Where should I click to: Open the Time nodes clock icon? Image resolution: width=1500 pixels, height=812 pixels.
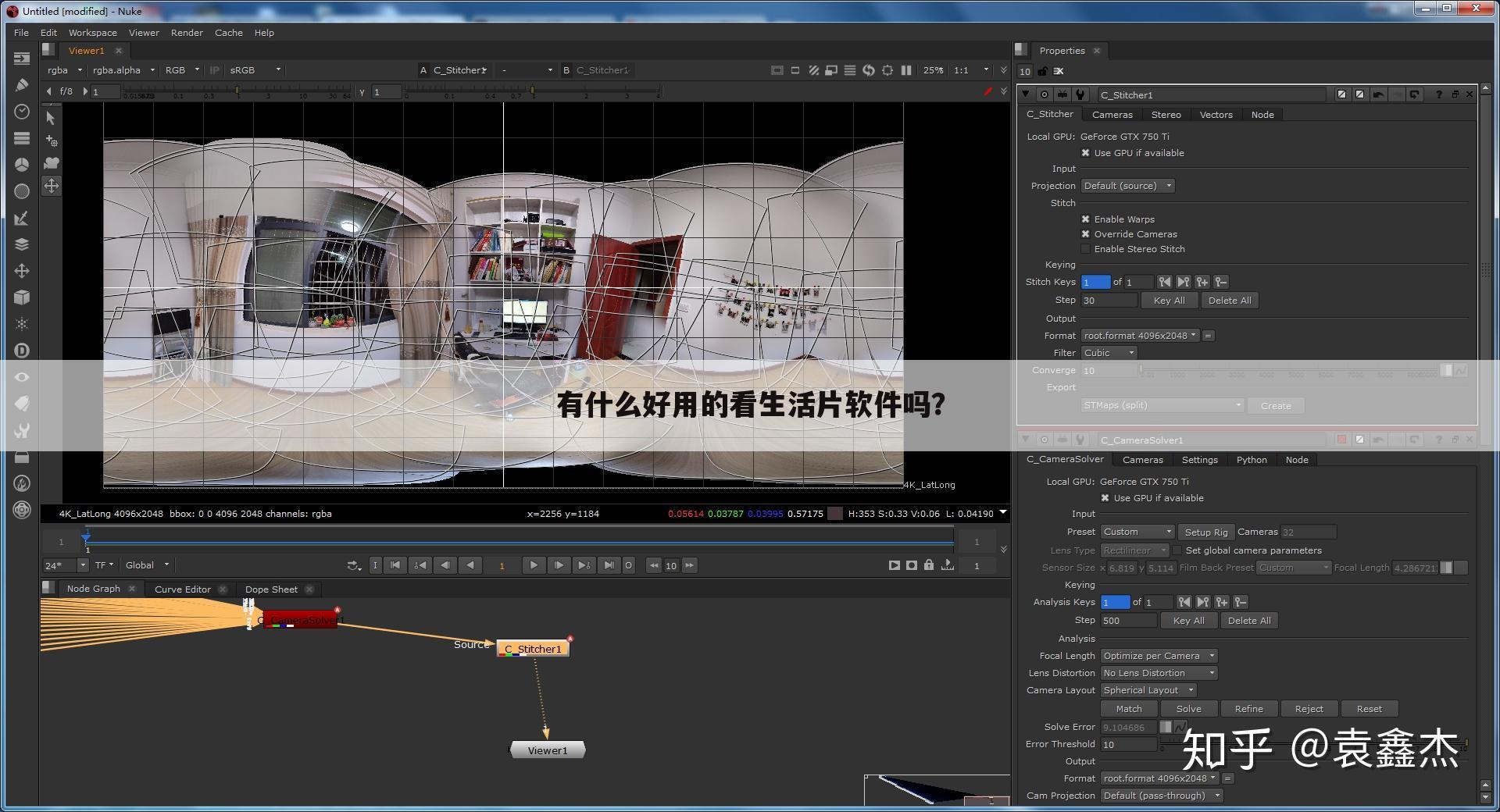(x=22, y=112)
